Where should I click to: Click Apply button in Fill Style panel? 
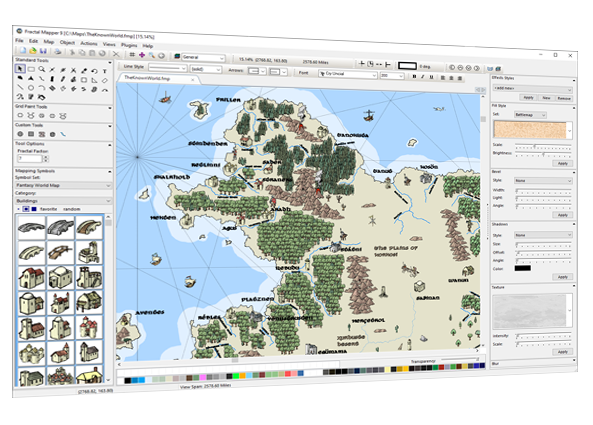tap(563, 163)
